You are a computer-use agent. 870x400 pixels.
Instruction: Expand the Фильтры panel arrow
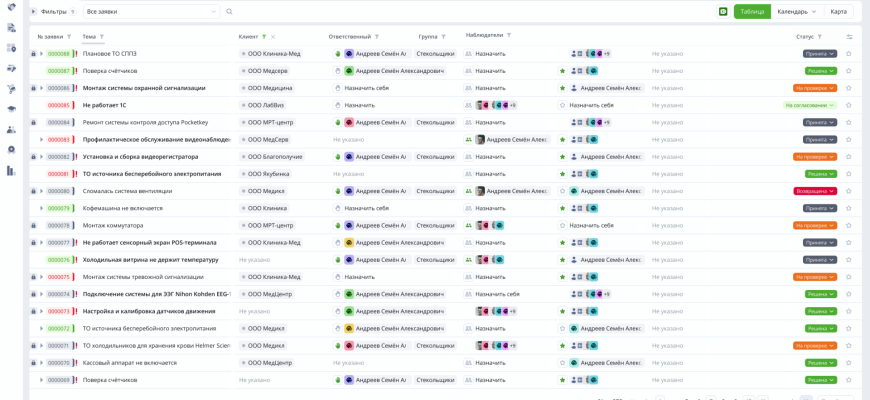click(33, 12)
